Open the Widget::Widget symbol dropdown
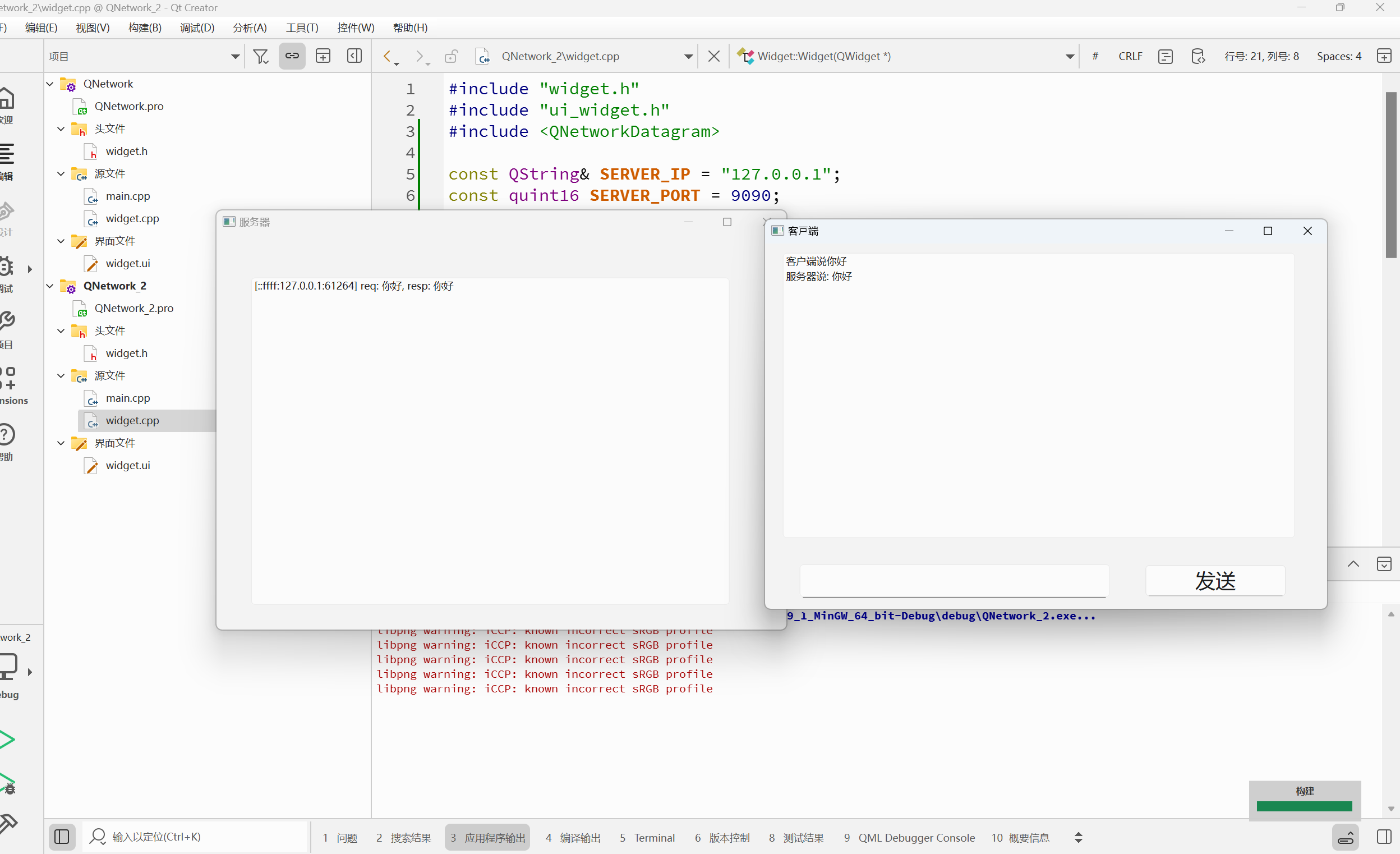 coord(1069,56)
